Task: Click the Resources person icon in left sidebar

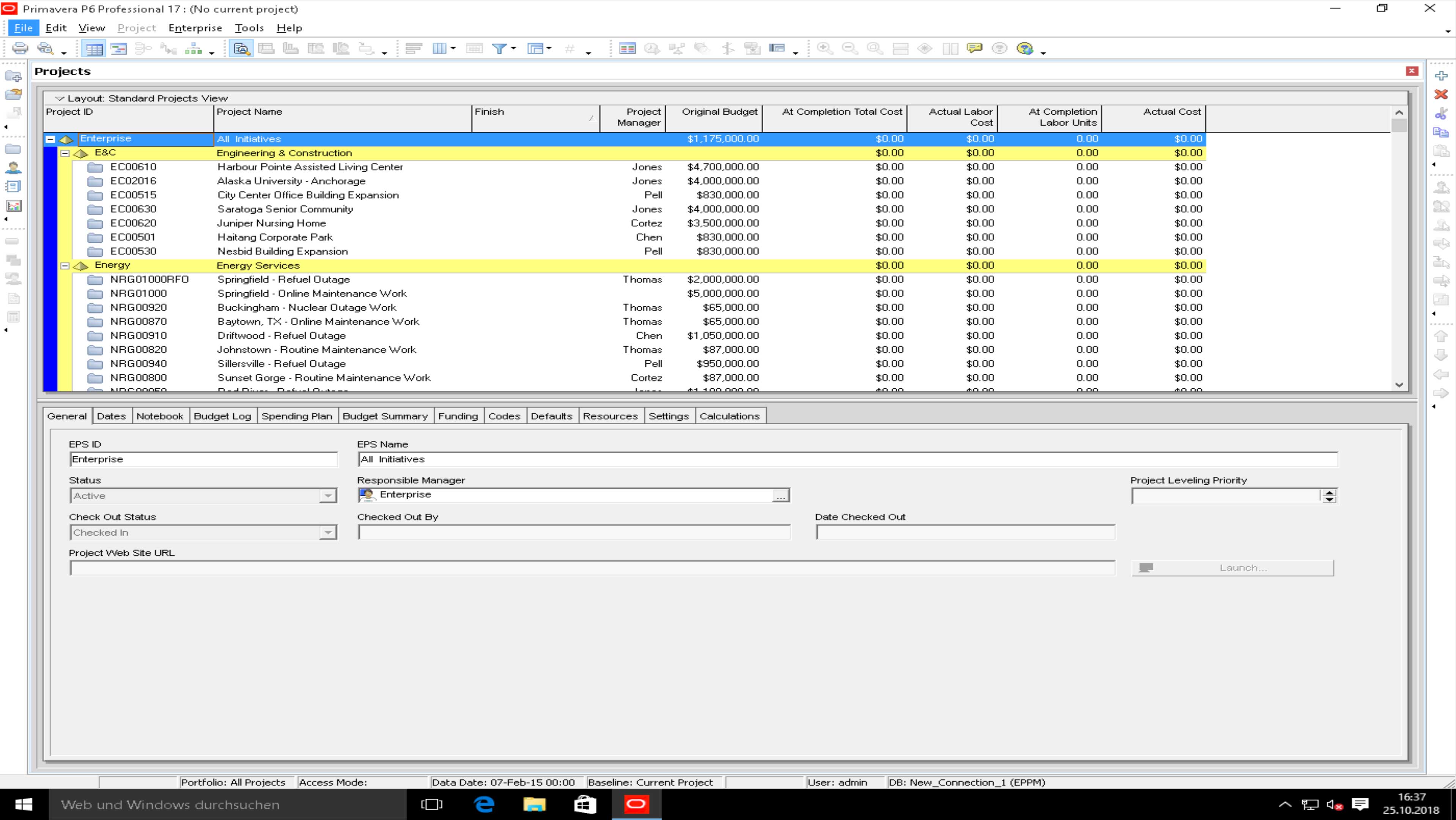Action: pos(13,168)
